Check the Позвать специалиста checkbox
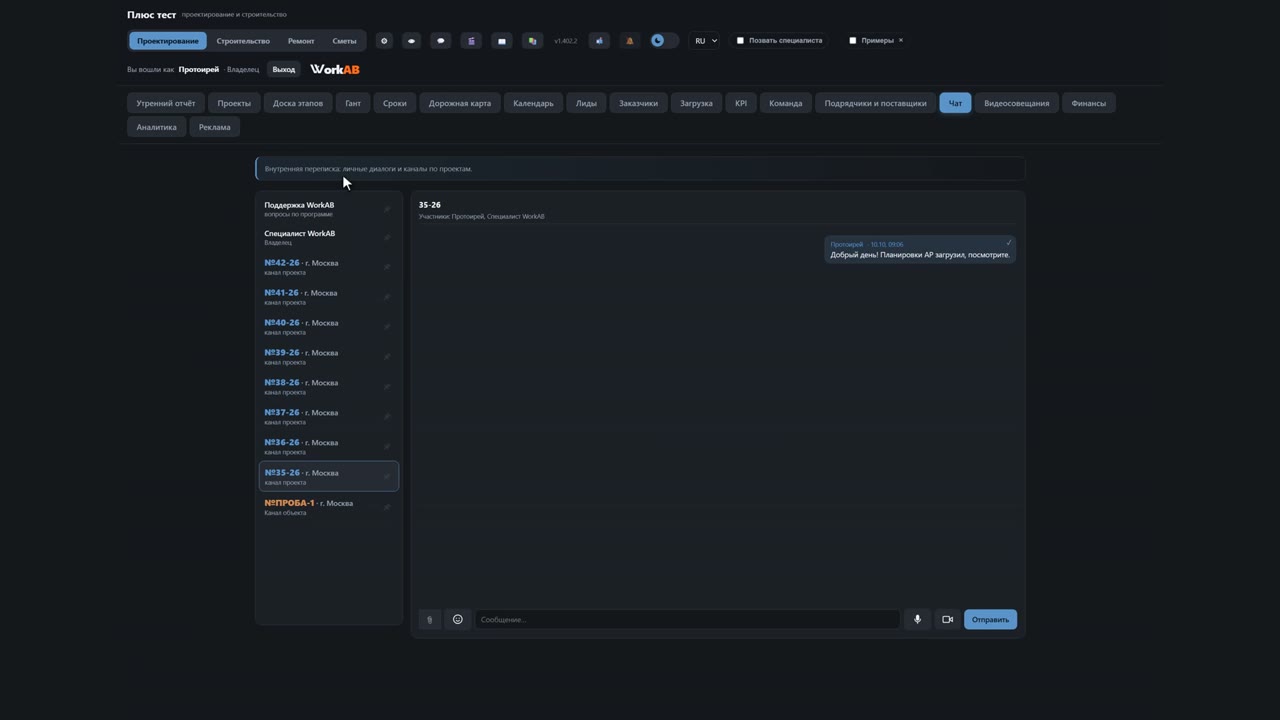Screen dimensions: 1280x720 pyautogui.click(x=740, y=41)
